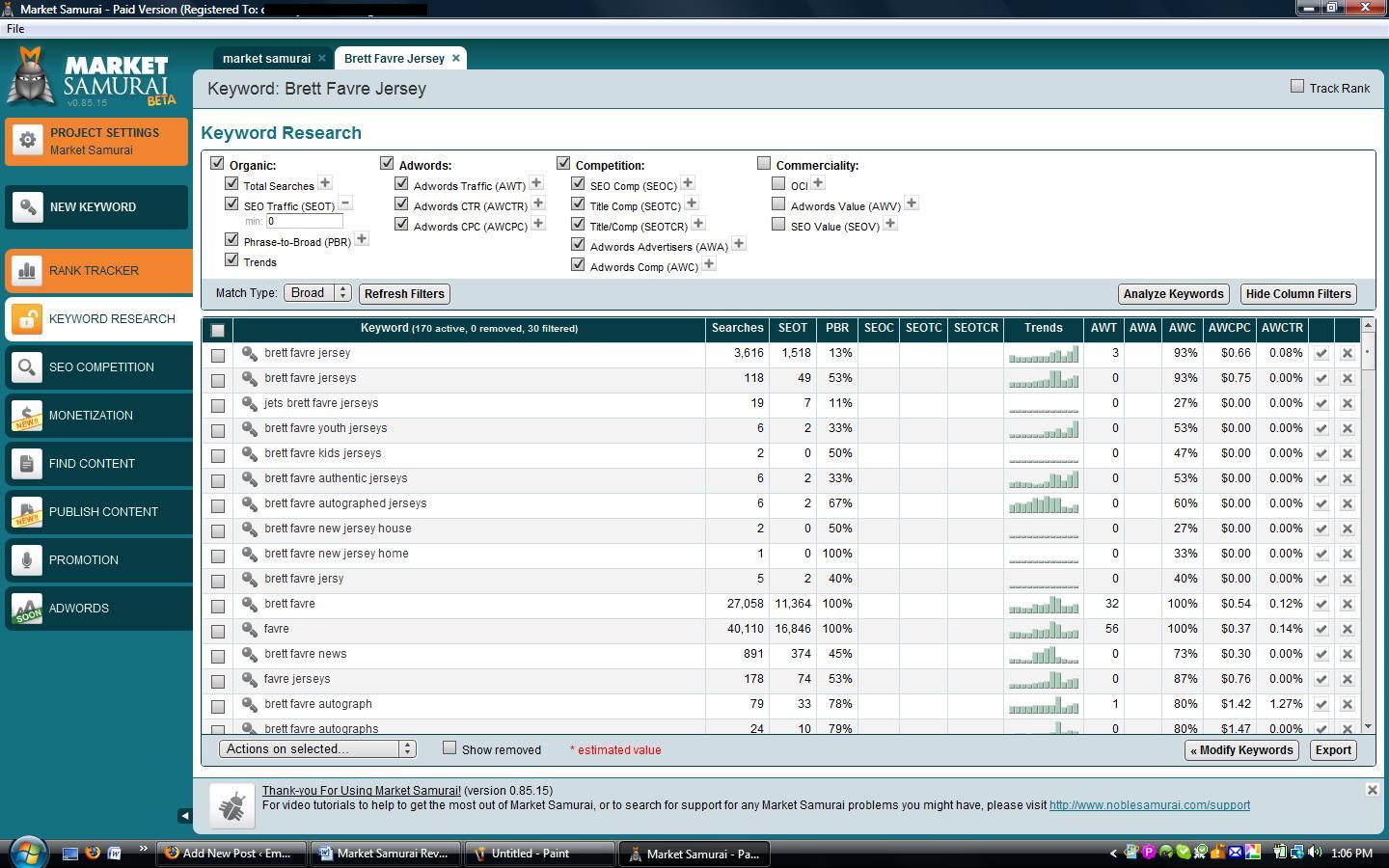Enable the OCI checkbox

(x=778, y=183)
